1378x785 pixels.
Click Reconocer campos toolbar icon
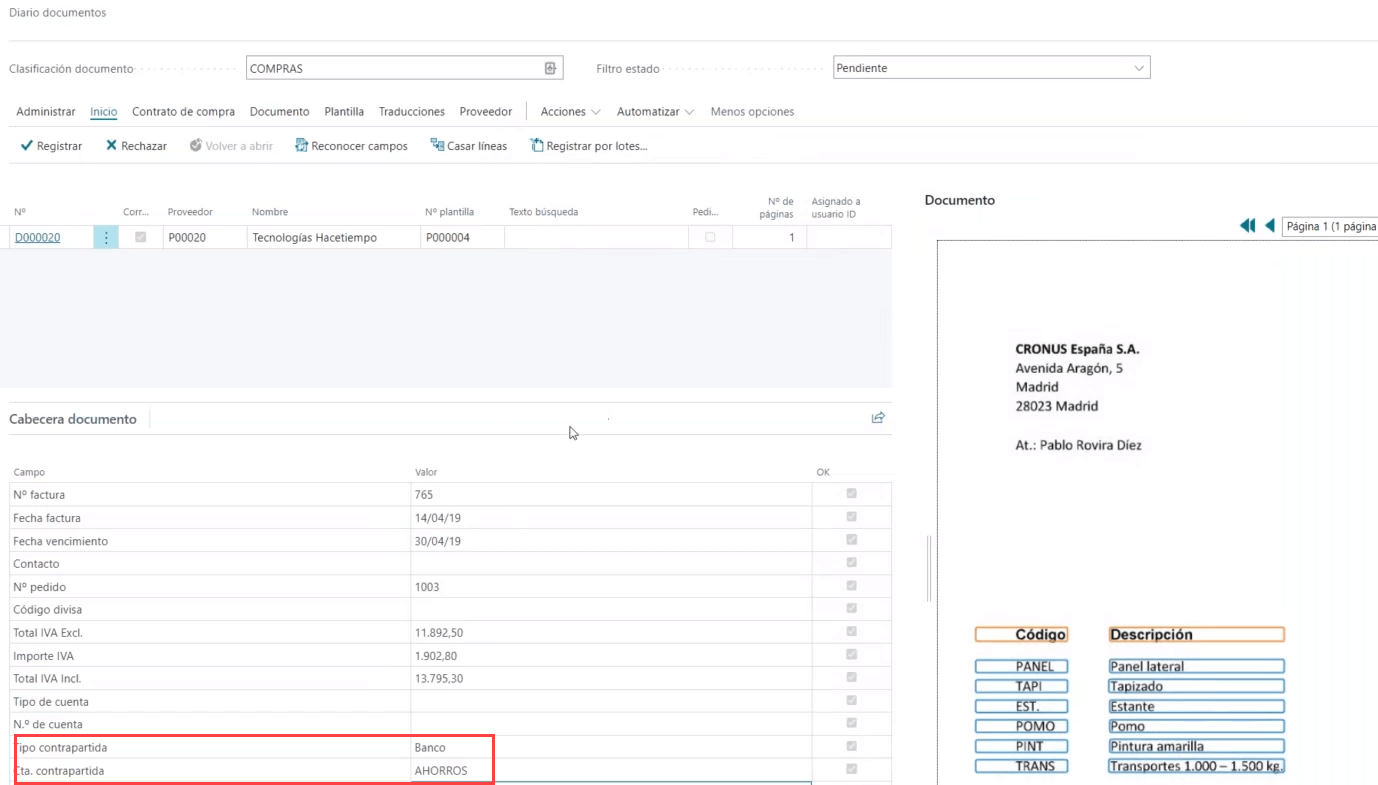pos(301,146)
